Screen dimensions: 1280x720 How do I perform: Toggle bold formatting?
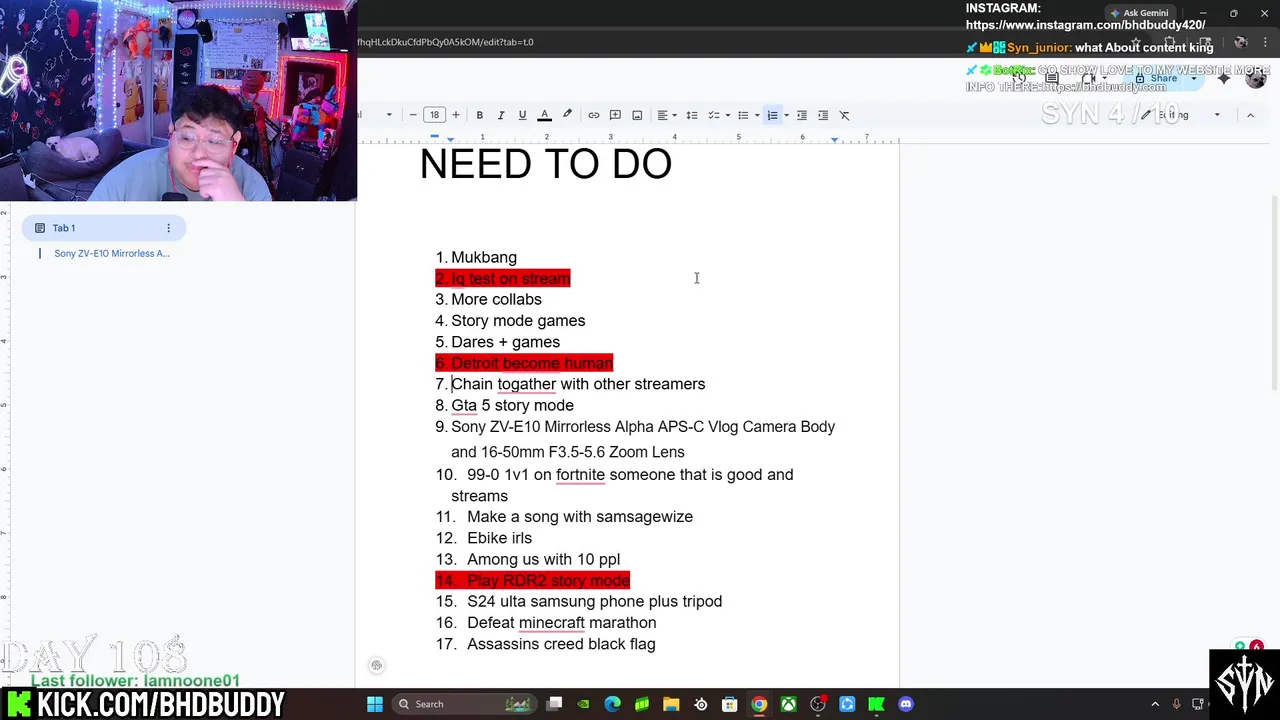point(479,115)
